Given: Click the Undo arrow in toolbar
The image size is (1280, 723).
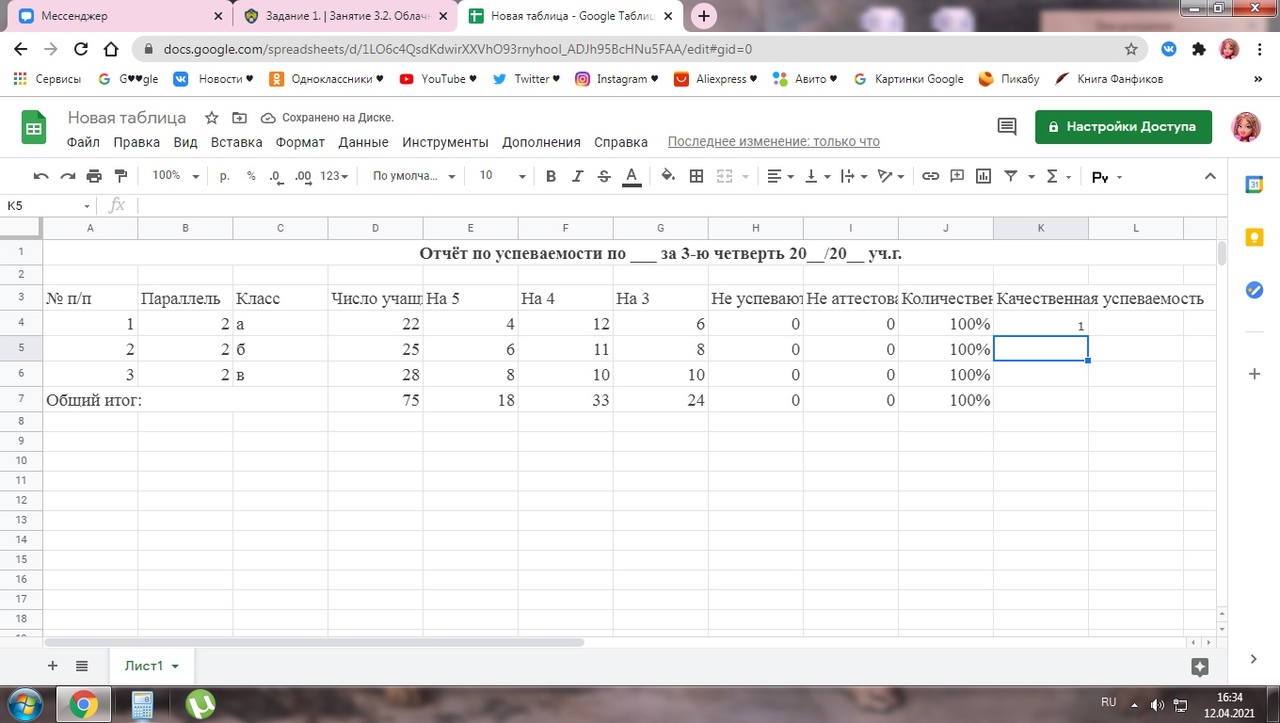Looking at the screenshot, I should (x=41, y=176).
